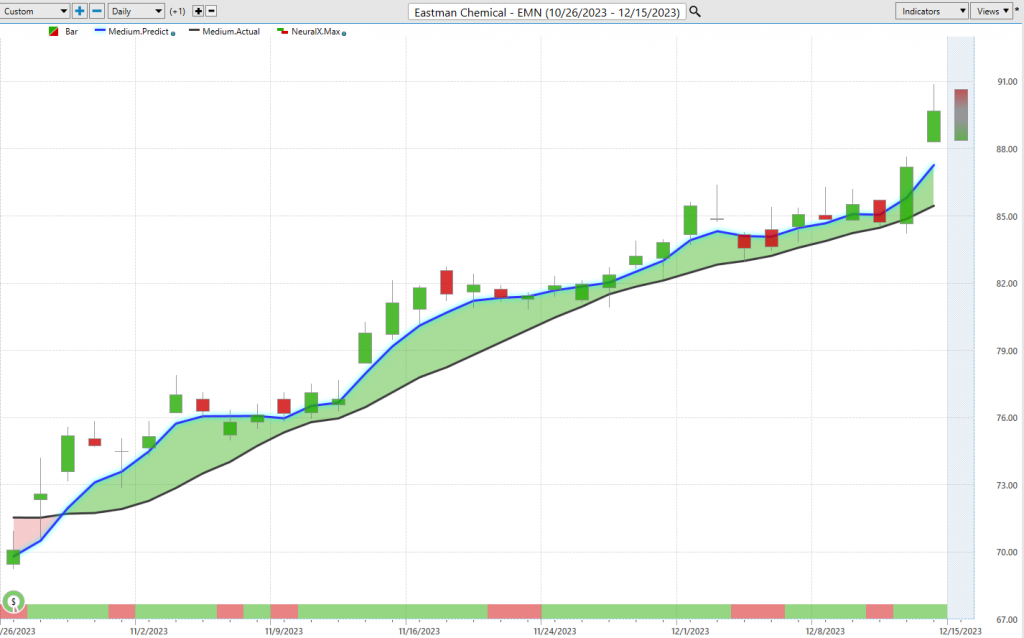Click the NeuralX.Max legend label
1024x638 pixels.
point(315,31)
